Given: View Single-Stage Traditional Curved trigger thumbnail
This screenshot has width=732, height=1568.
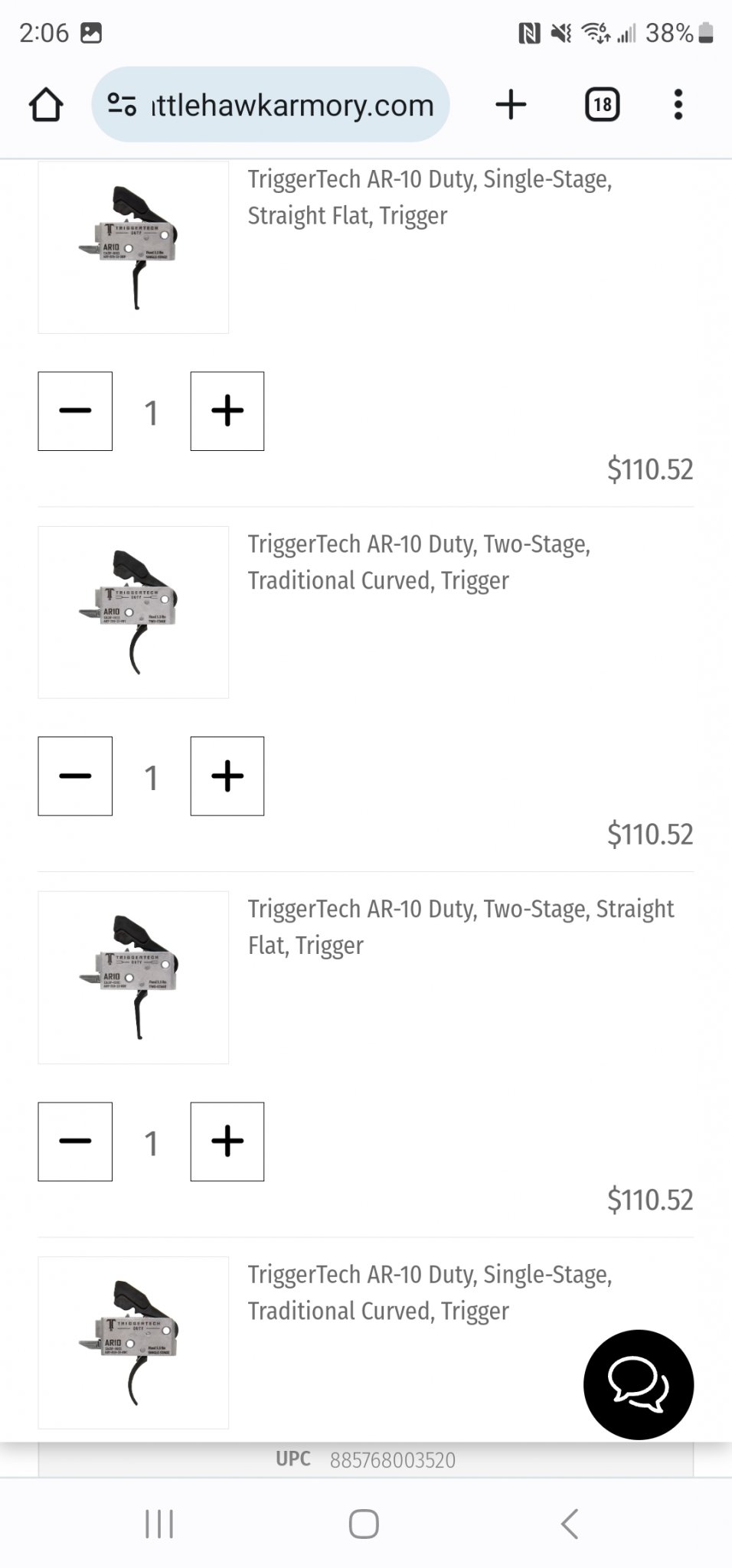Looking at the screenshot, I should 133,1342.
